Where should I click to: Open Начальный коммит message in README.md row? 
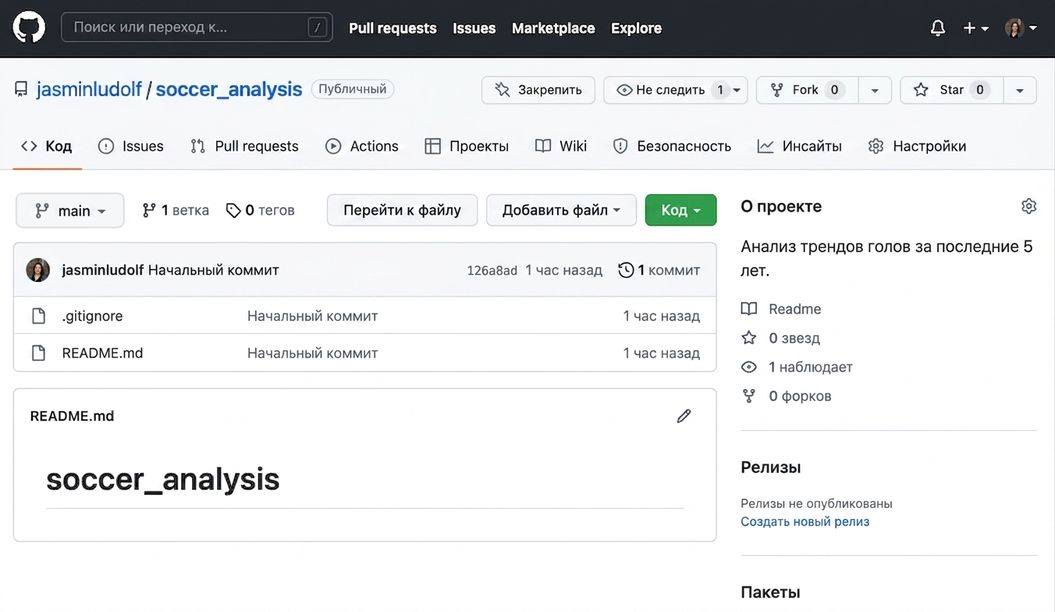pos(312,352)
